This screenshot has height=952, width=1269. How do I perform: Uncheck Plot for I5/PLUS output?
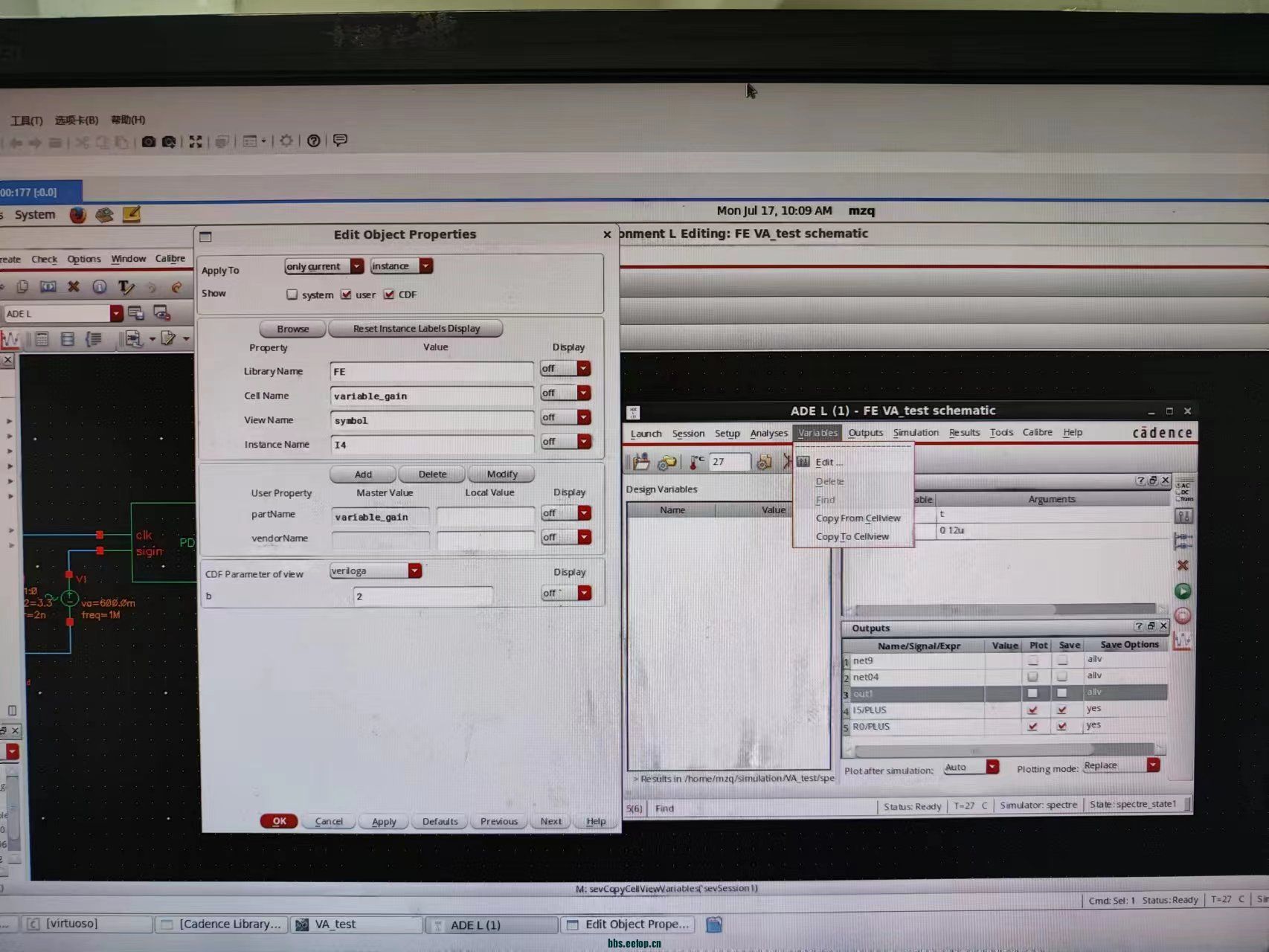(x=1032, y=710)
